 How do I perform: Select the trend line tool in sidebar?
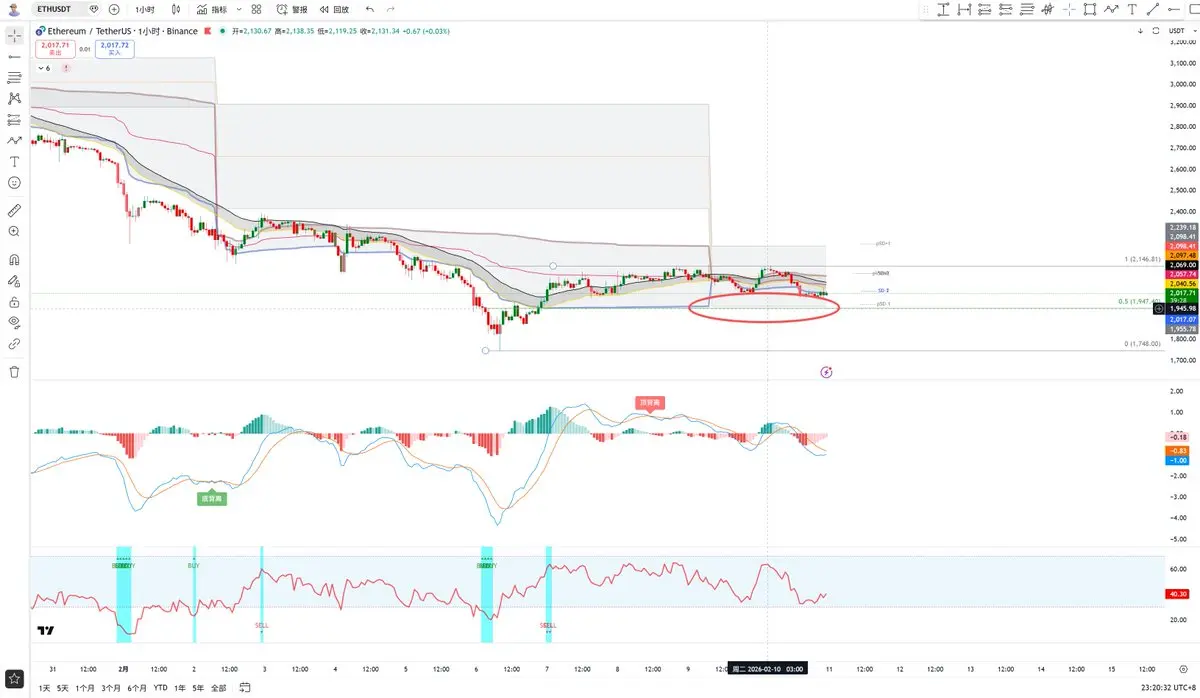[x=14, y=56]
